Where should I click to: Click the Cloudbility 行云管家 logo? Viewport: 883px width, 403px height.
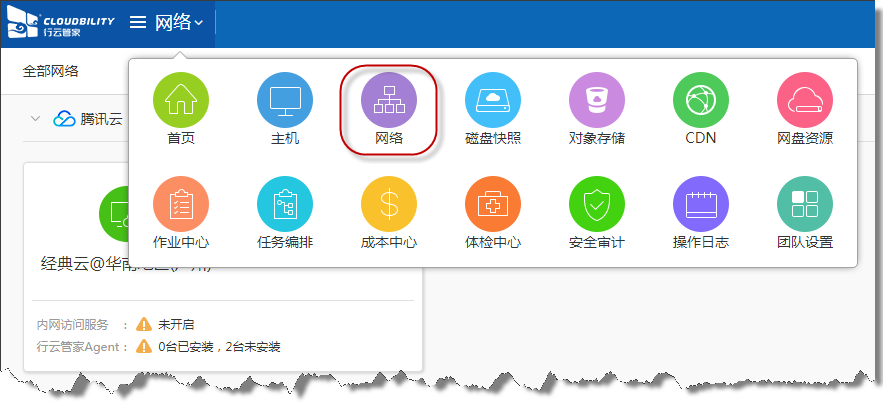[x=60, y=22]
